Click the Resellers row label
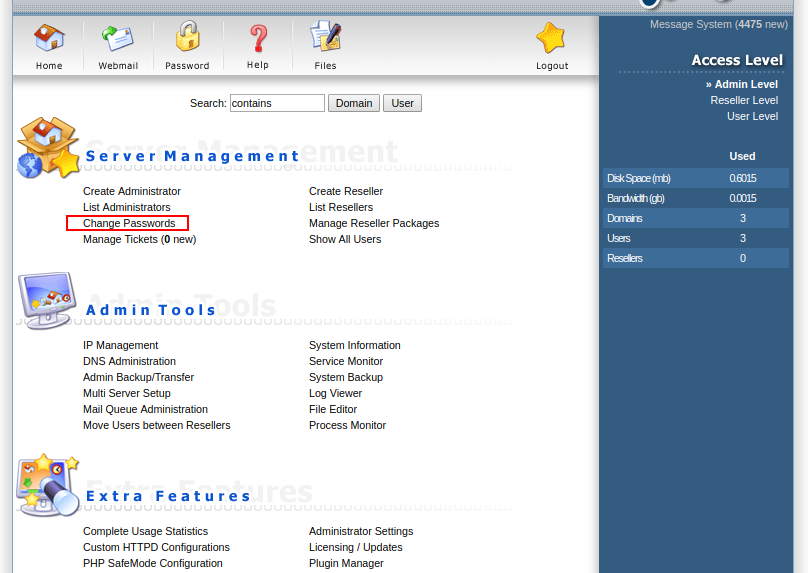This screenshot has width=808, height=573. 625,259
